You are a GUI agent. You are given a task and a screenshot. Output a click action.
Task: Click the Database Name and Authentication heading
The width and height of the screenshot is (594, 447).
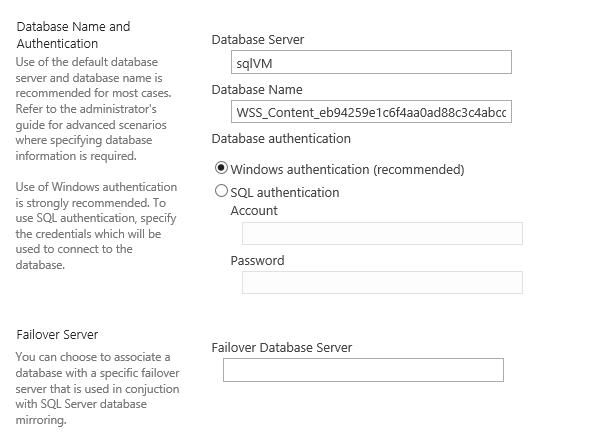click(x=73, y=35)
